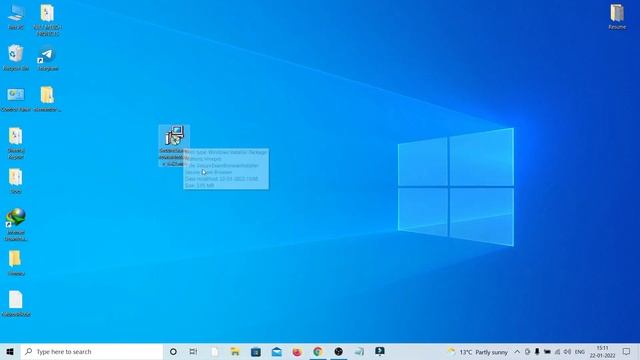Open the installer icon on the taskbar

(359, 351)
